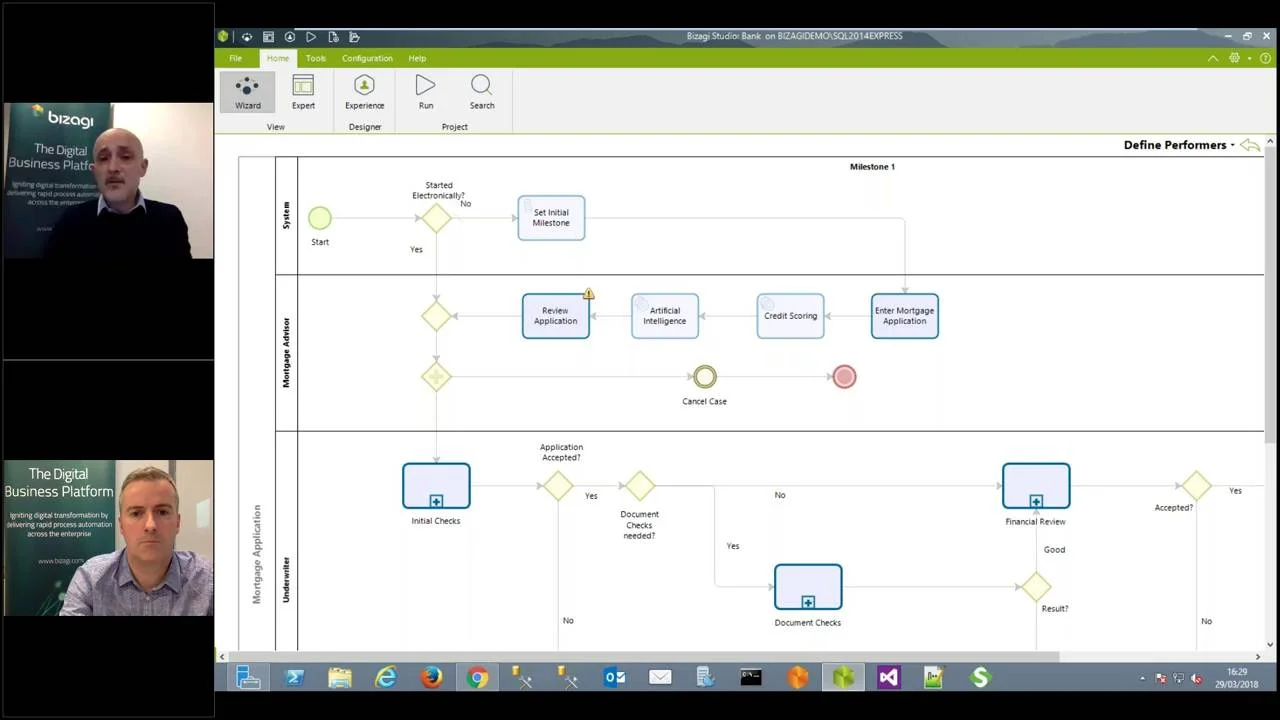
Task: Expand the Define Performers dropdown
Action: [1232, 146]
